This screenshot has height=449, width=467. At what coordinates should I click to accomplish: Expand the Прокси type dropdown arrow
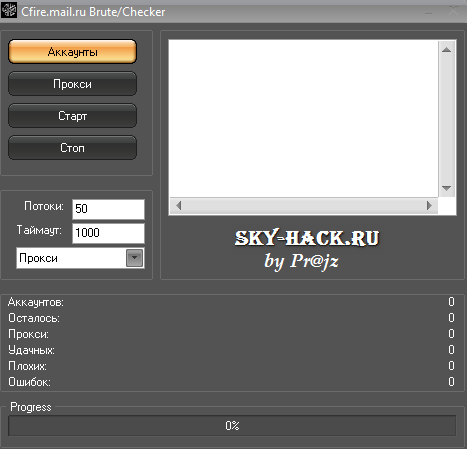[x=134, y=258]
